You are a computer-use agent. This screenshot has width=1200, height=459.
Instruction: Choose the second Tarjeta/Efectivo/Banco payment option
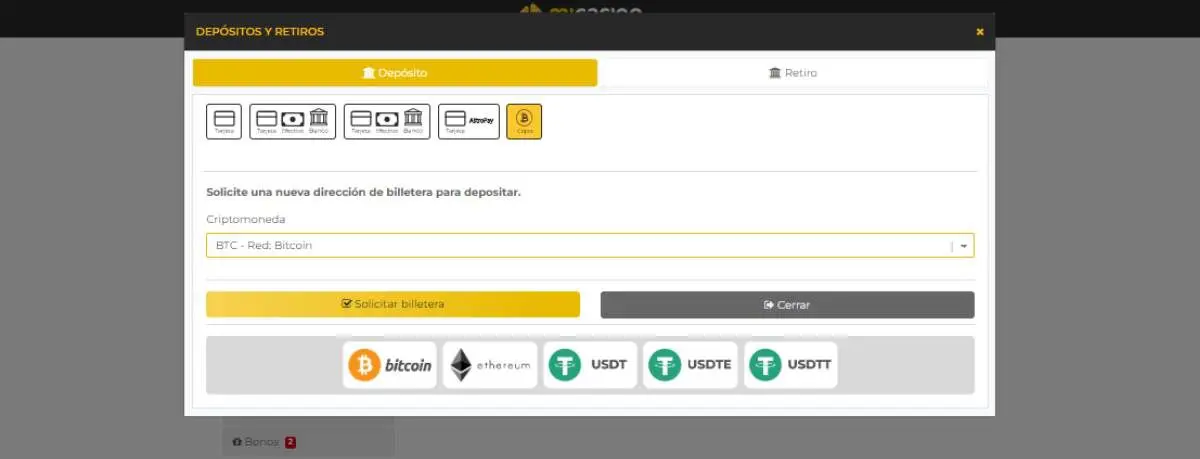coord(386,121)
